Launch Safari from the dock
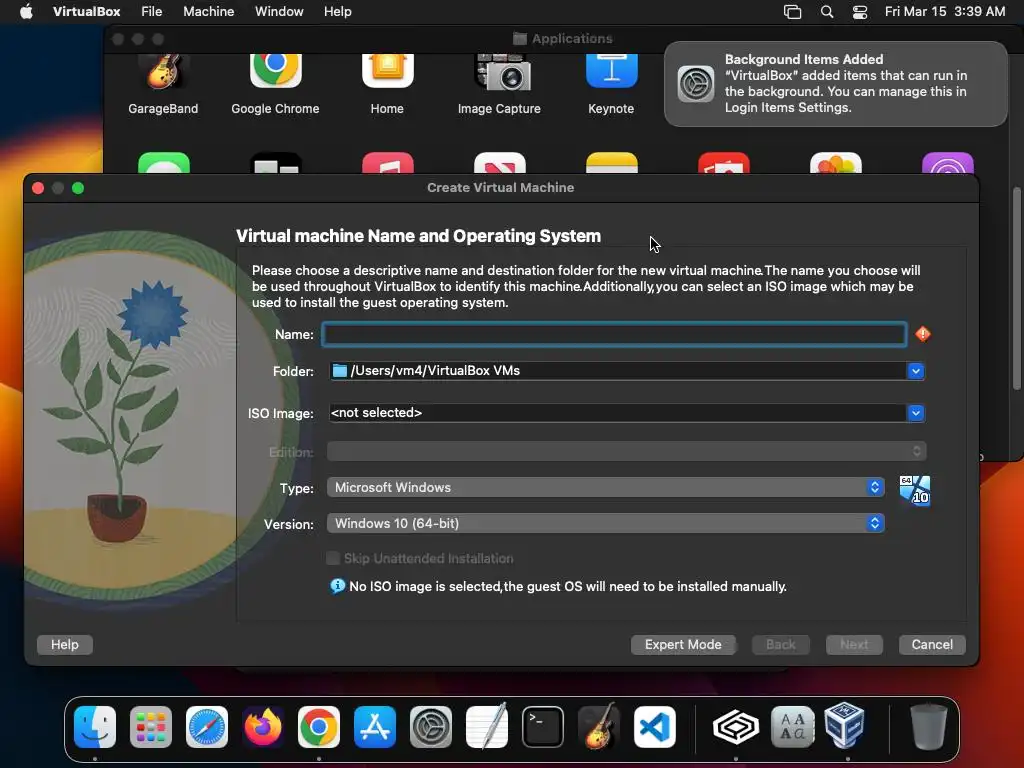Image resolution: width=1024 pixels, height=768 pixels. coord(207,726)
